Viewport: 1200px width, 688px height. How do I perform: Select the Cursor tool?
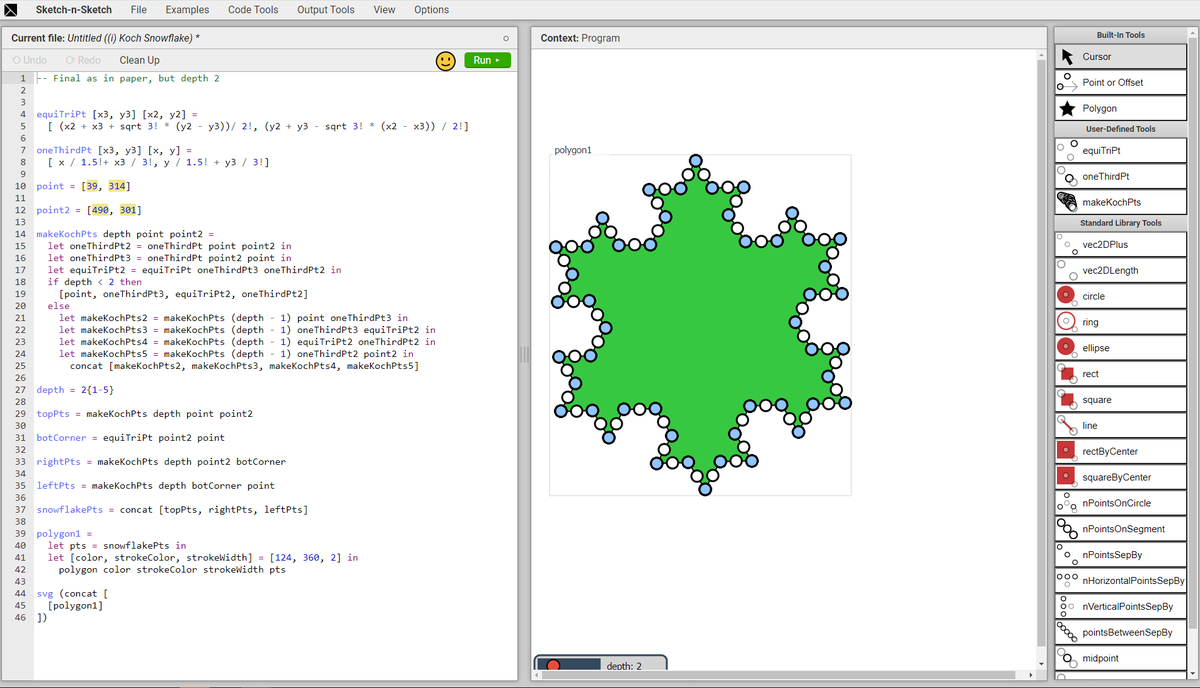[1121, 57]
